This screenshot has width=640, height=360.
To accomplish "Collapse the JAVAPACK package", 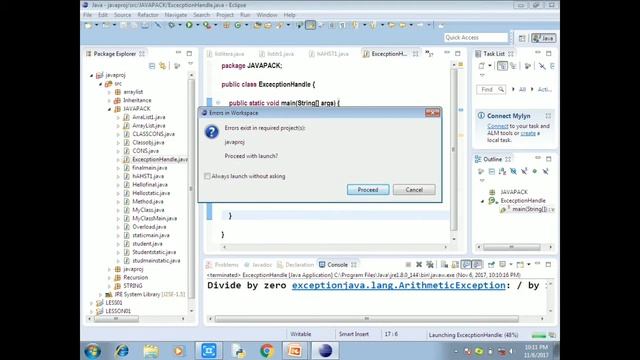I will pyautogui.click(x=109, y=109).
